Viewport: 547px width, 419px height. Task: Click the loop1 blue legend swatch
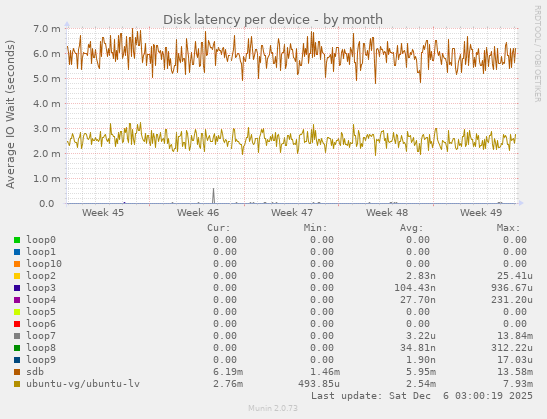17,252
